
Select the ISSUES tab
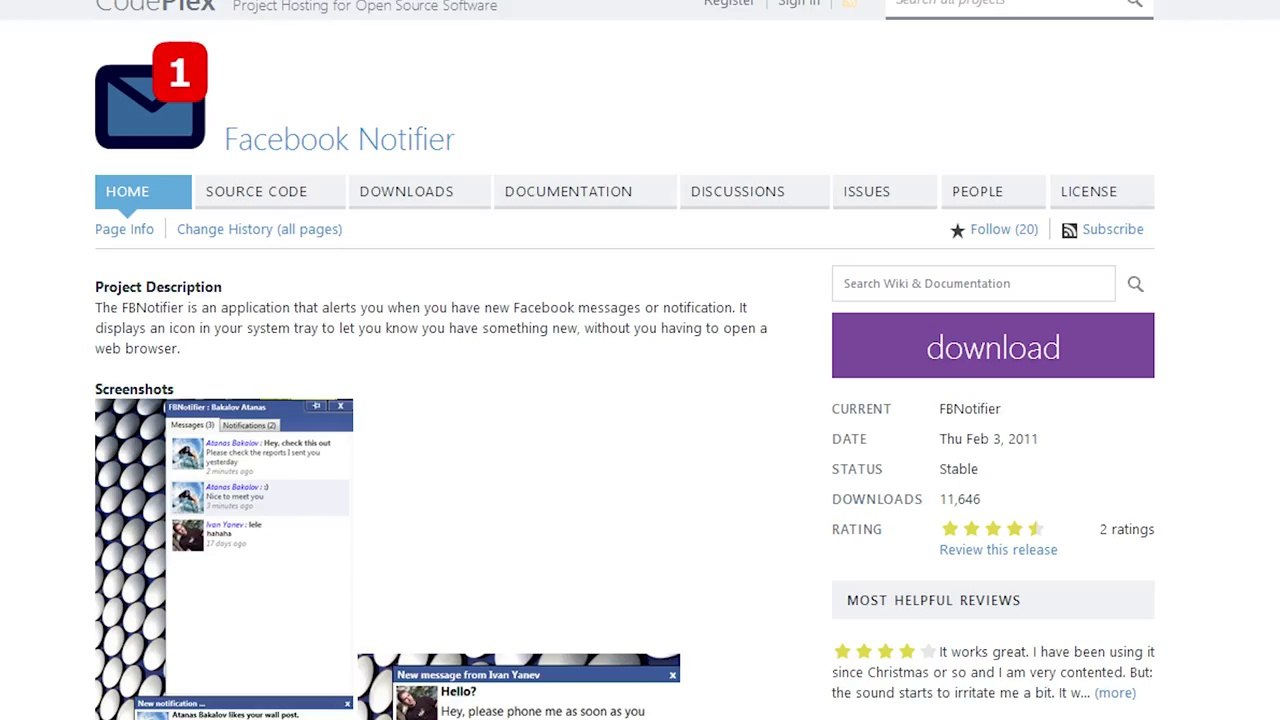click(885, 191)
